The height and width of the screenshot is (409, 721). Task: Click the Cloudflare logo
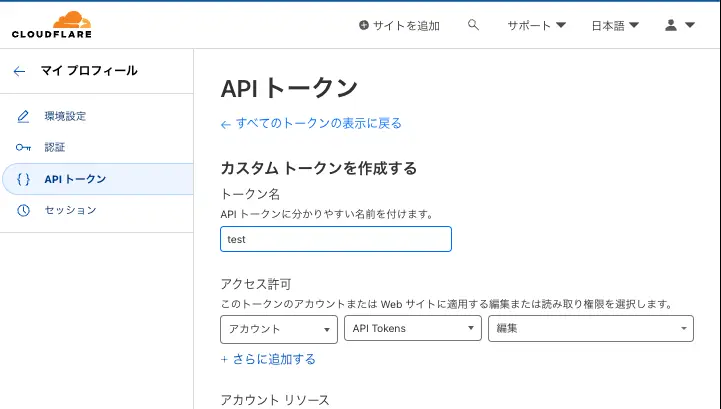[52, 25]
